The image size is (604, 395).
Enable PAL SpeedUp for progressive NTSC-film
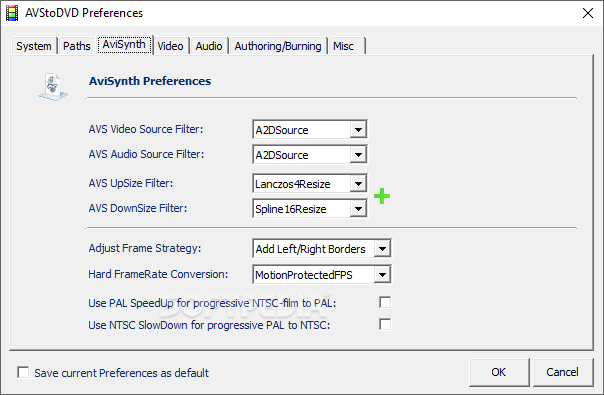385,303
